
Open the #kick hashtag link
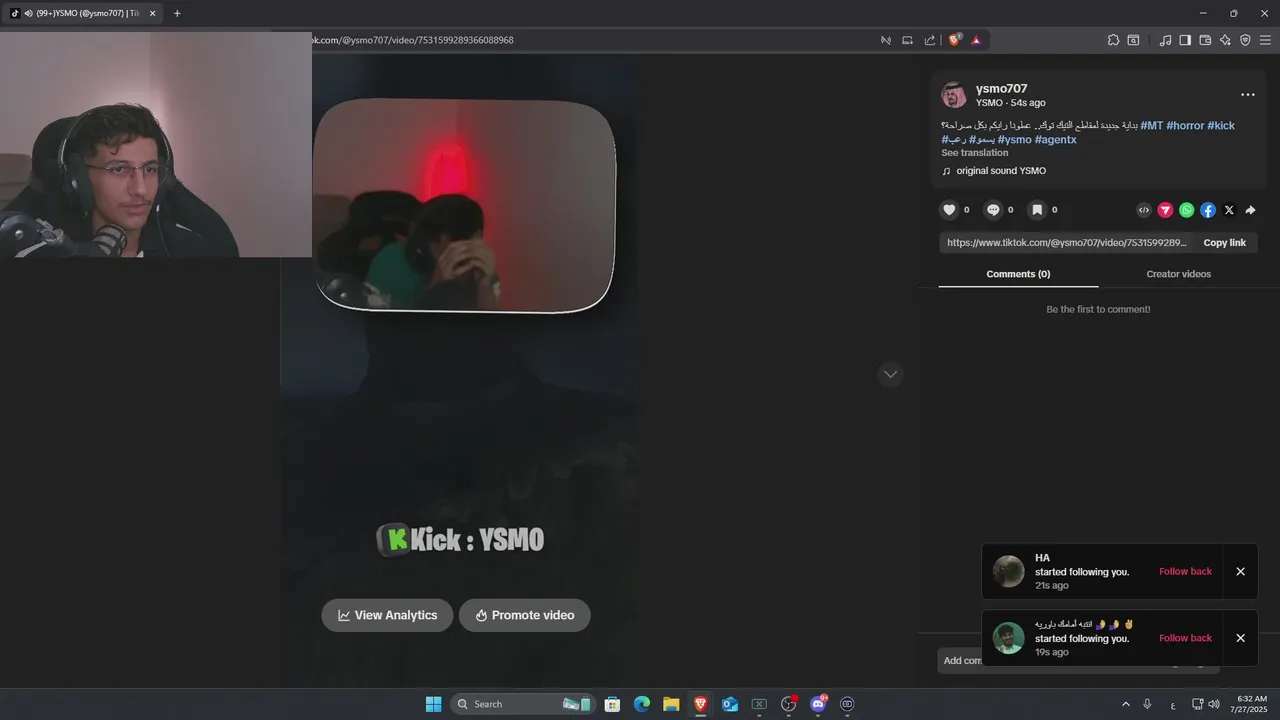(x=1221, y=126)
